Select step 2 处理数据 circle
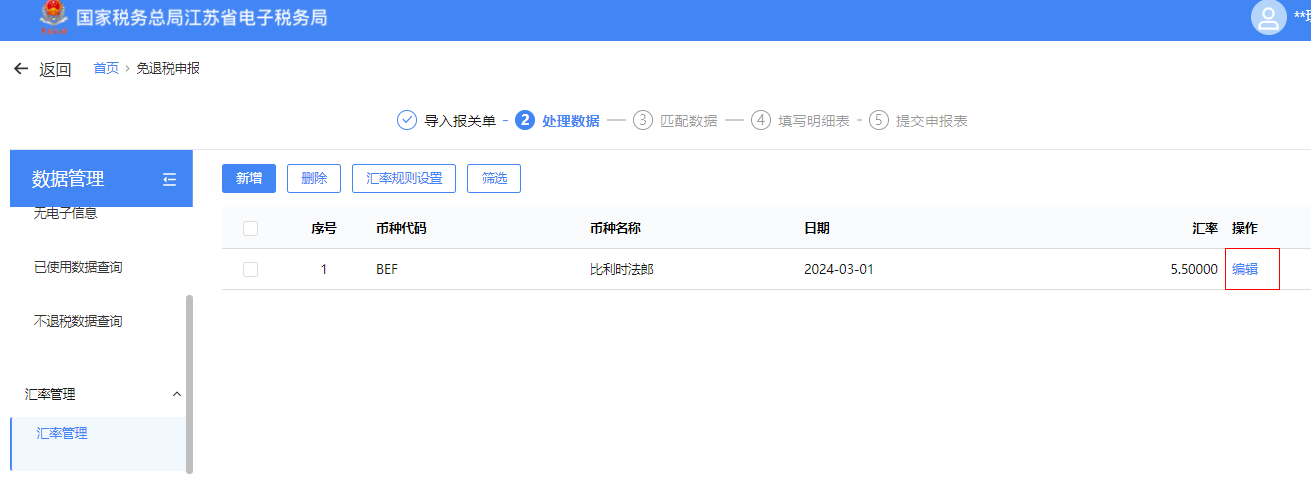The height and width of the screenshot is (479, 1311). 525,120
